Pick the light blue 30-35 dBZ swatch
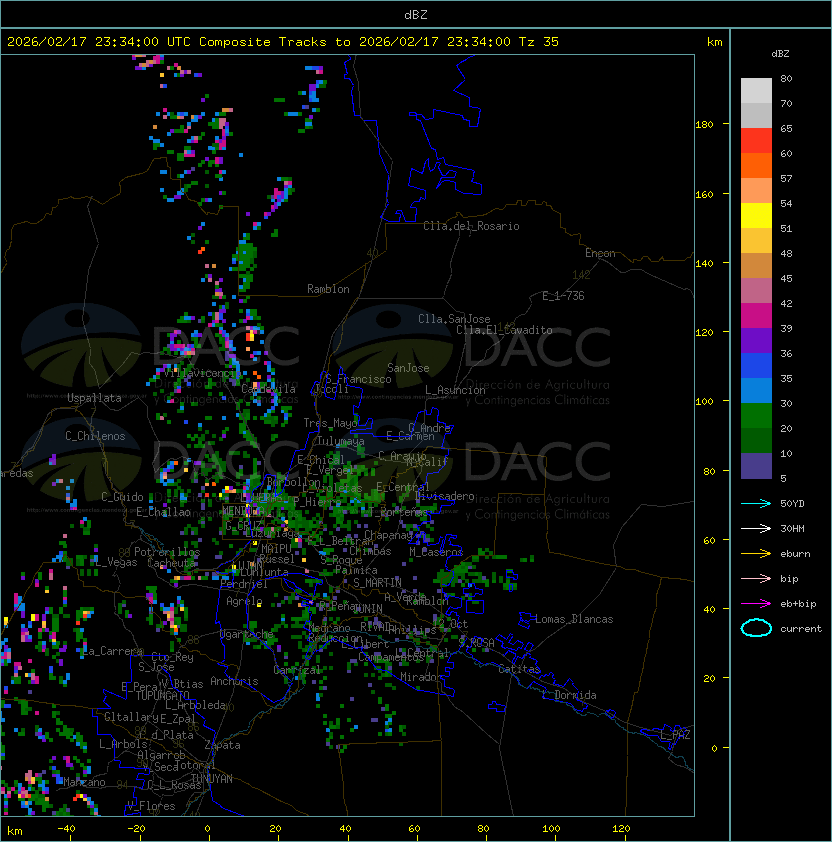 756,391
